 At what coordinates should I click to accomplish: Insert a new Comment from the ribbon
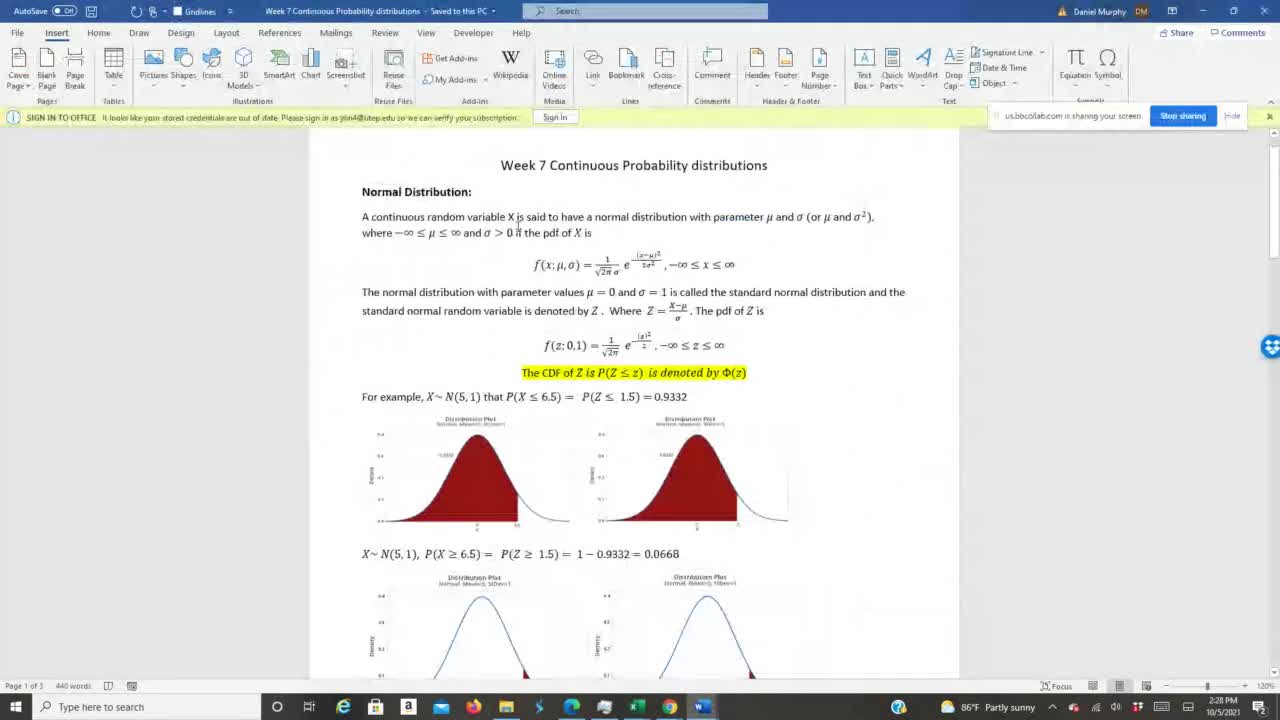pos(712,63)
